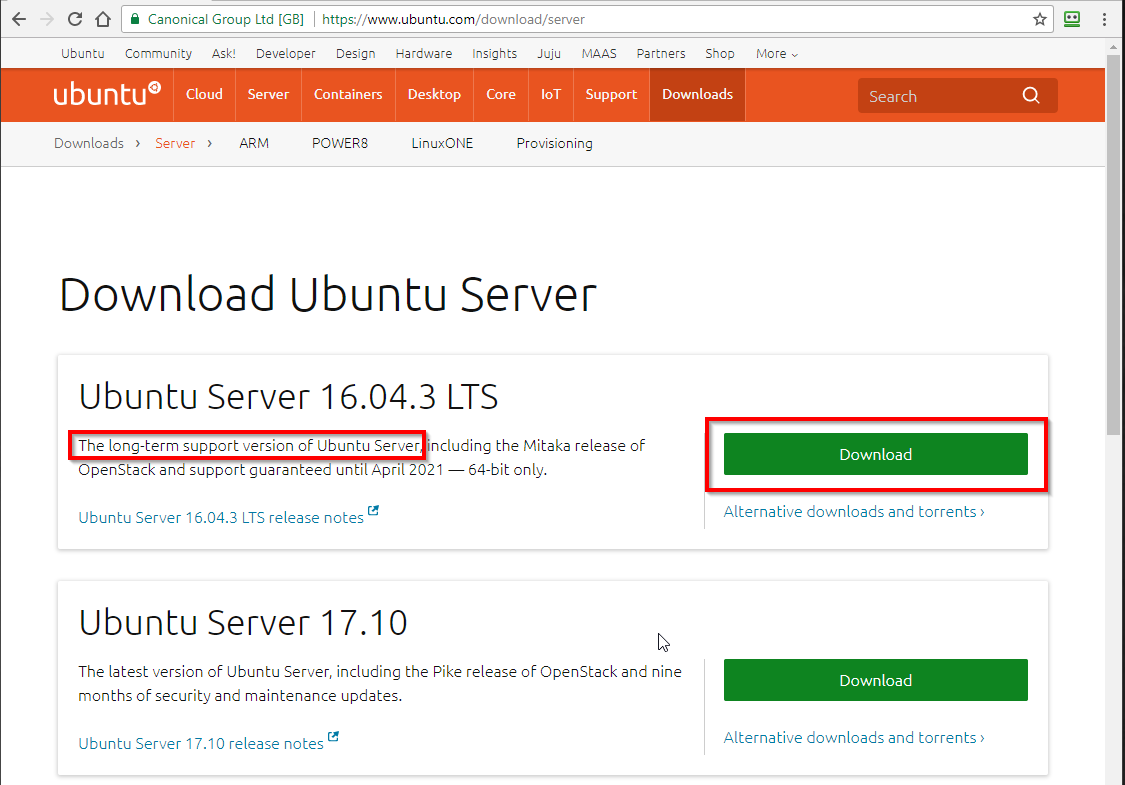Go to browser home via the home icon

click(x=103, y=18)
